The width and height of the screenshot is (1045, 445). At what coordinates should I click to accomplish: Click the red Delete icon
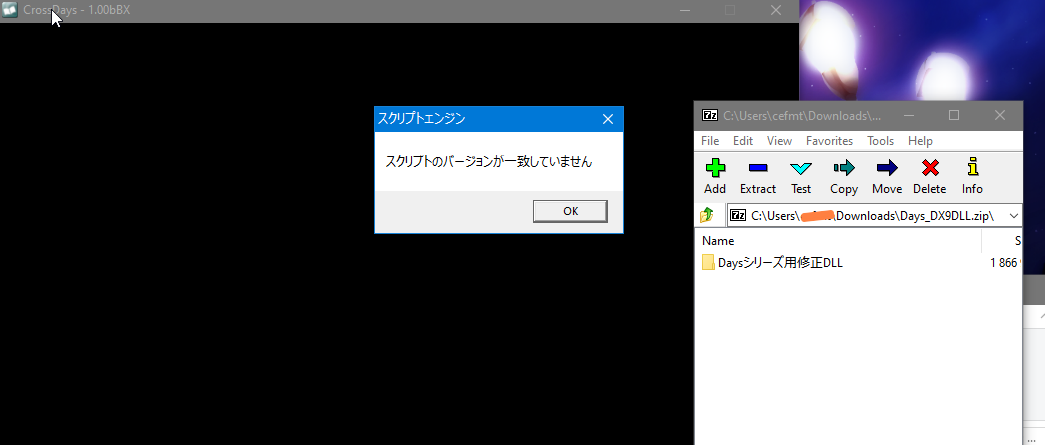pos(929,175)
